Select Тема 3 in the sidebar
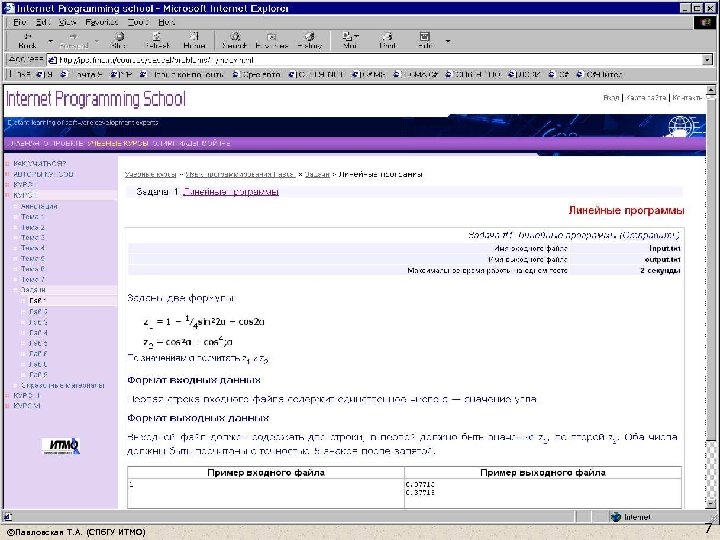Viewport: 720px width, 540px height. [x=33, y=238]
